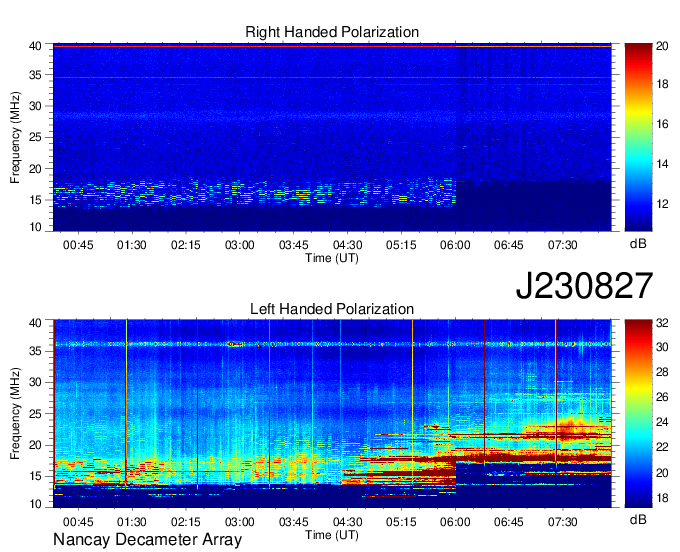Click the Left Handed Polarization title
The height and width of the screenshot is (552, 680).
tap(332, 309)
